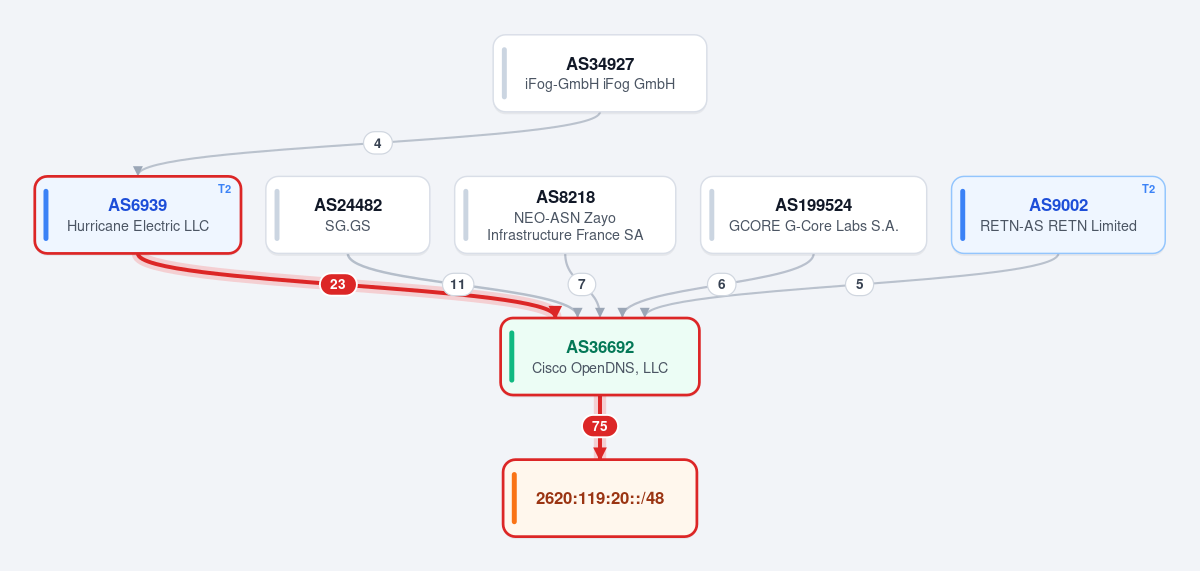Image resolution: width=1200 pixels, height=571 pixels.
Task: Open the AS24482 SG.GS node
Action: [x=347, y=215]
